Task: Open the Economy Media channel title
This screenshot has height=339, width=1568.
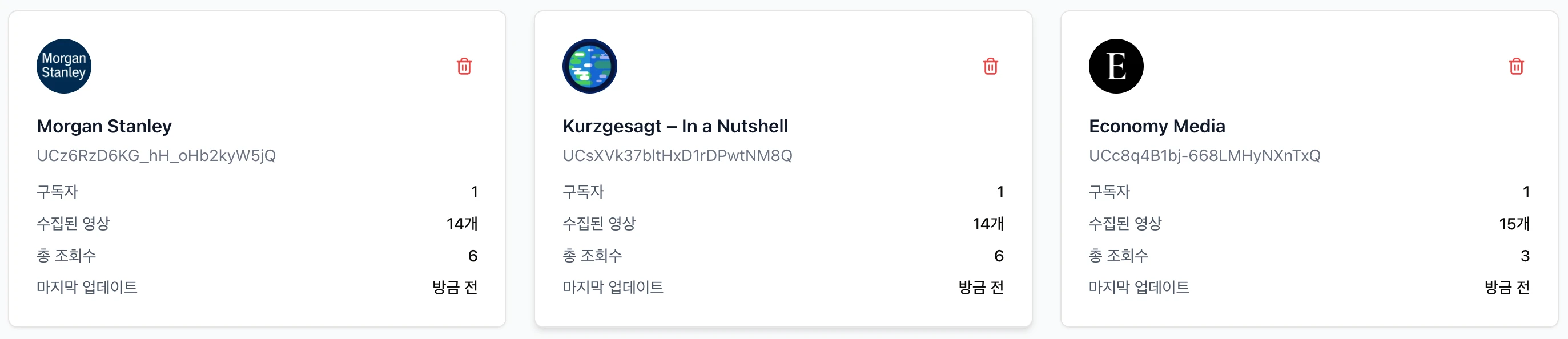Action: 1156,126
